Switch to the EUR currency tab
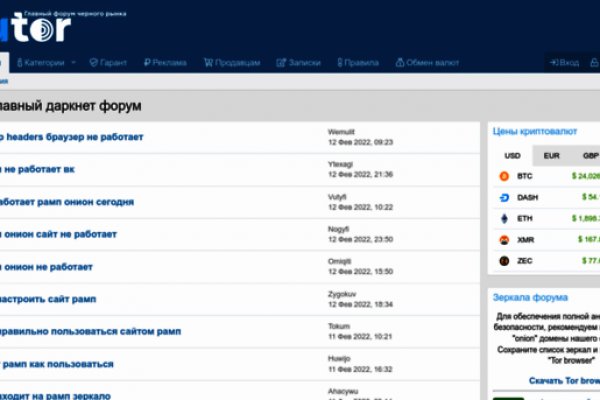Screen dimensions: 600x400 point(551,155)
